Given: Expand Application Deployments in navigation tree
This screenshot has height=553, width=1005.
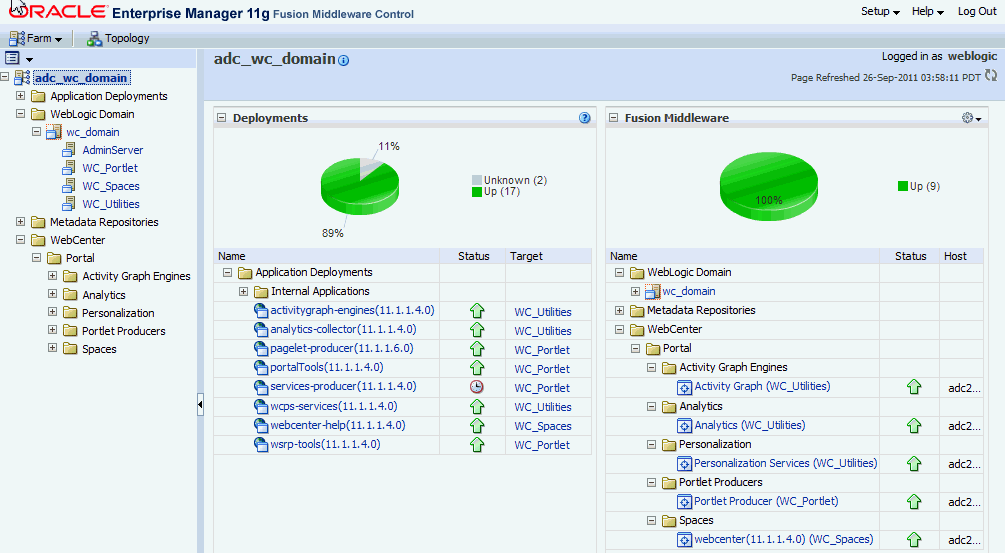Looking at the screenshot, I should pyautogui.click(x=21, y=95).
